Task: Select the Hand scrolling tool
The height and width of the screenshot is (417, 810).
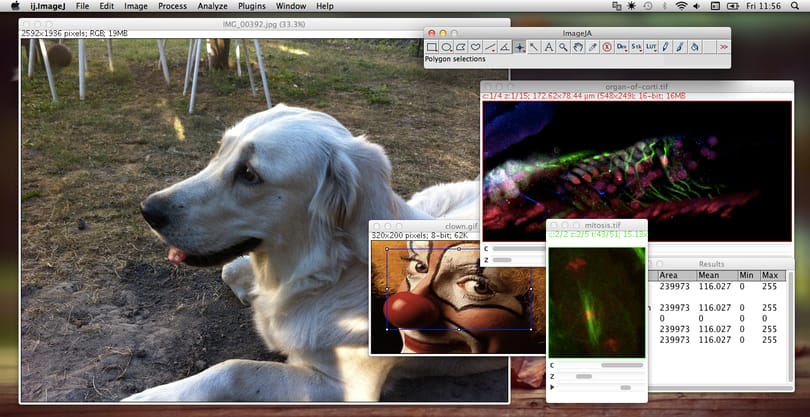Action: point(578,47)
